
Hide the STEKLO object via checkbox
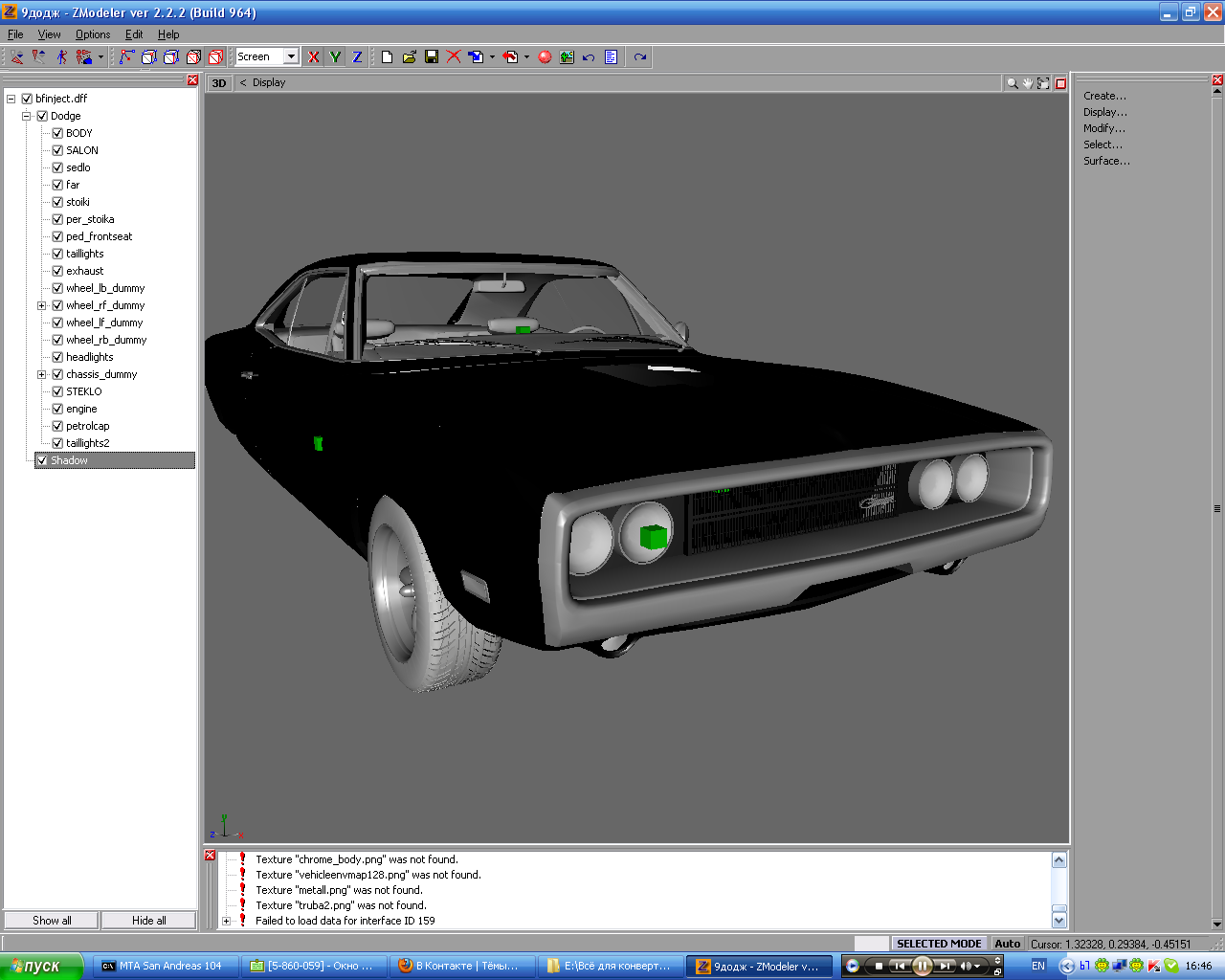point(57,391)
